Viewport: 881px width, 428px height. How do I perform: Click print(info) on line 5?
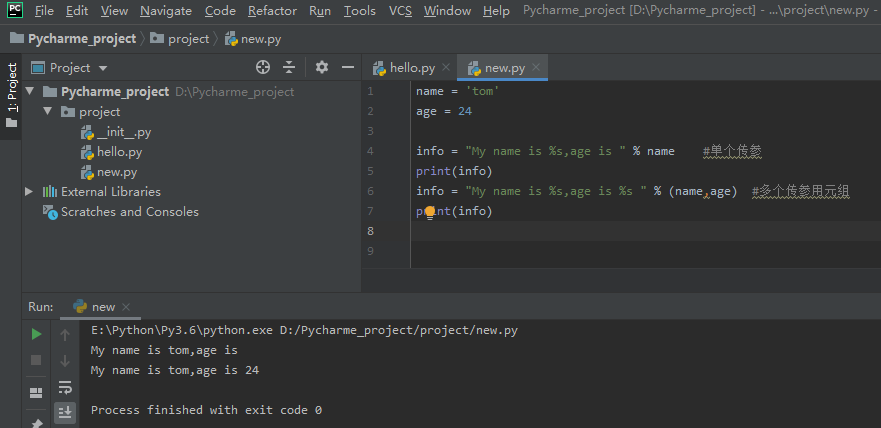[454, 171]
